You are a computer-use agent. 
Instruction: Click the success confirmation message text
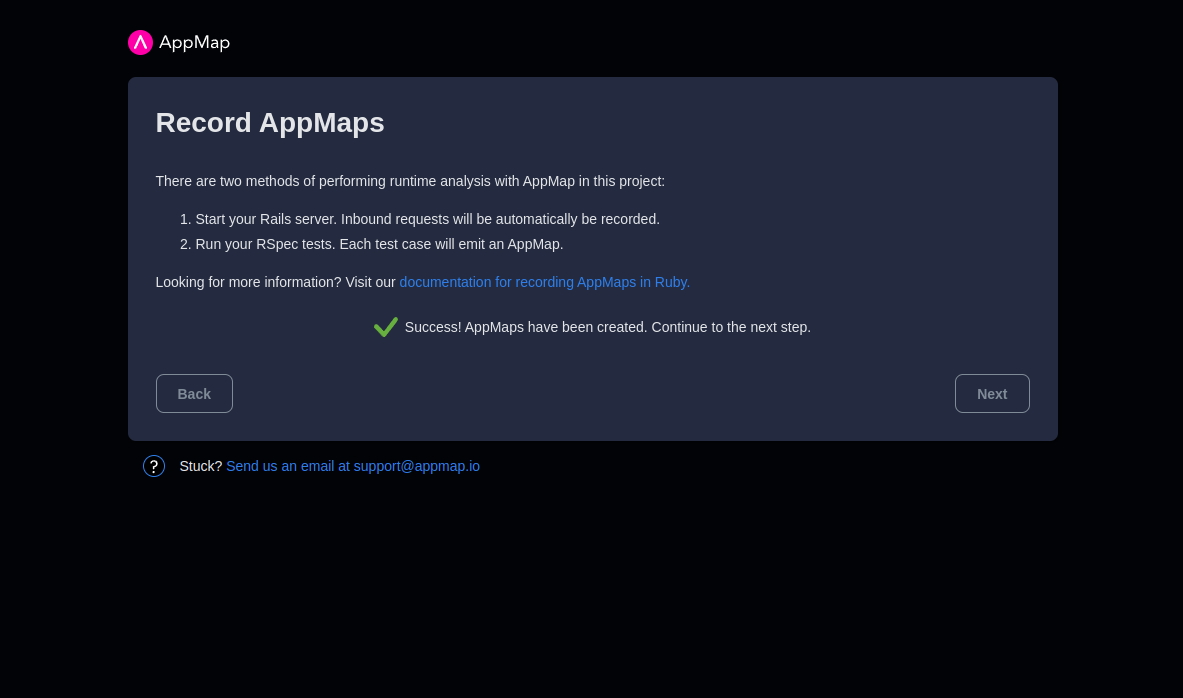point(607,327)
